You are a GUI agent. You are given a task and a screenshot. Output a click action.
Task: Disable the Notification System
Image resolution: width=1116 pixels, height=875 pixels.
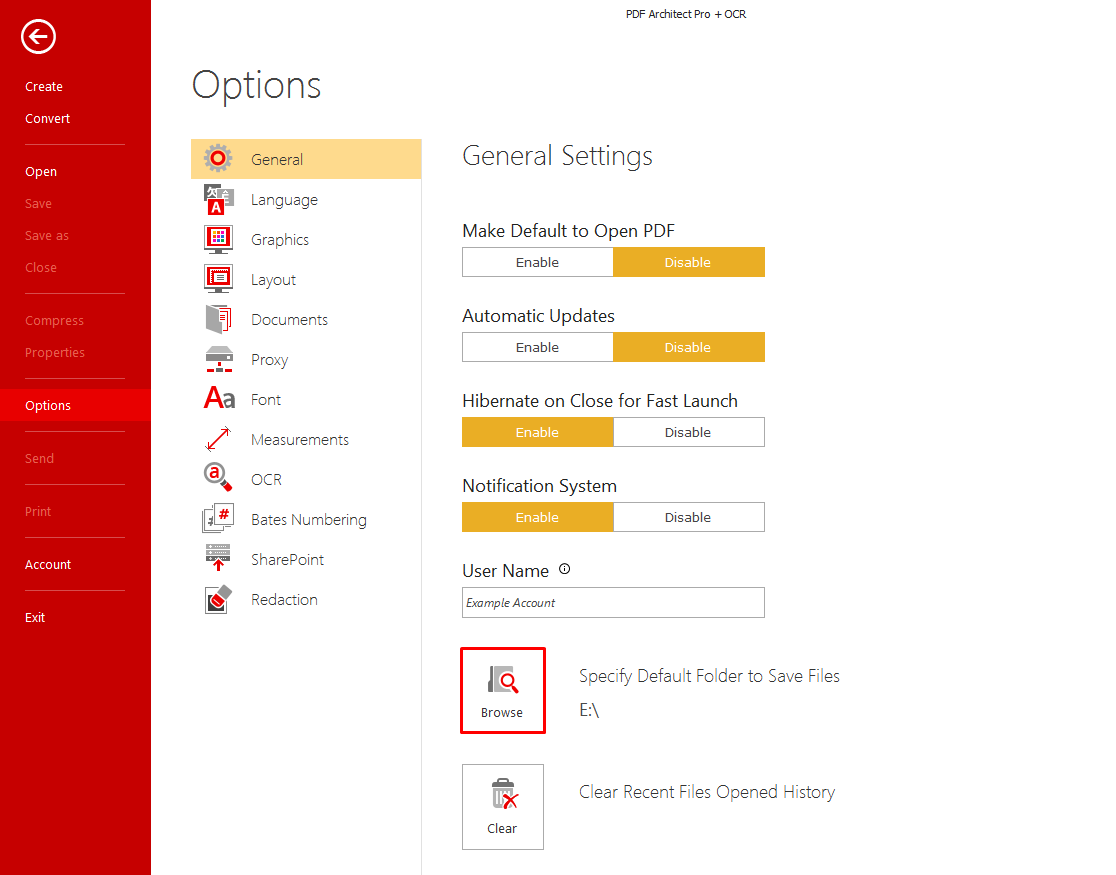coord(688,517)
